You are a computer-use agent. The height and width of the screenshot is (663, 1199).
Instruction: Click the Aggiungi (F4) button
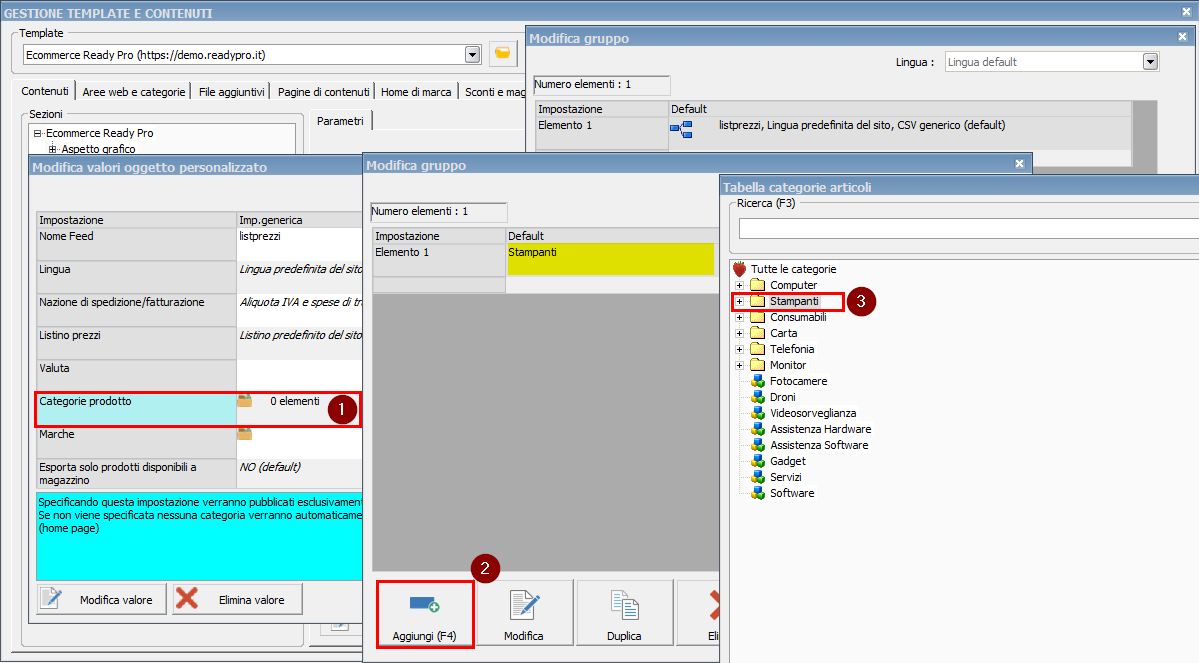pos(424,614)
